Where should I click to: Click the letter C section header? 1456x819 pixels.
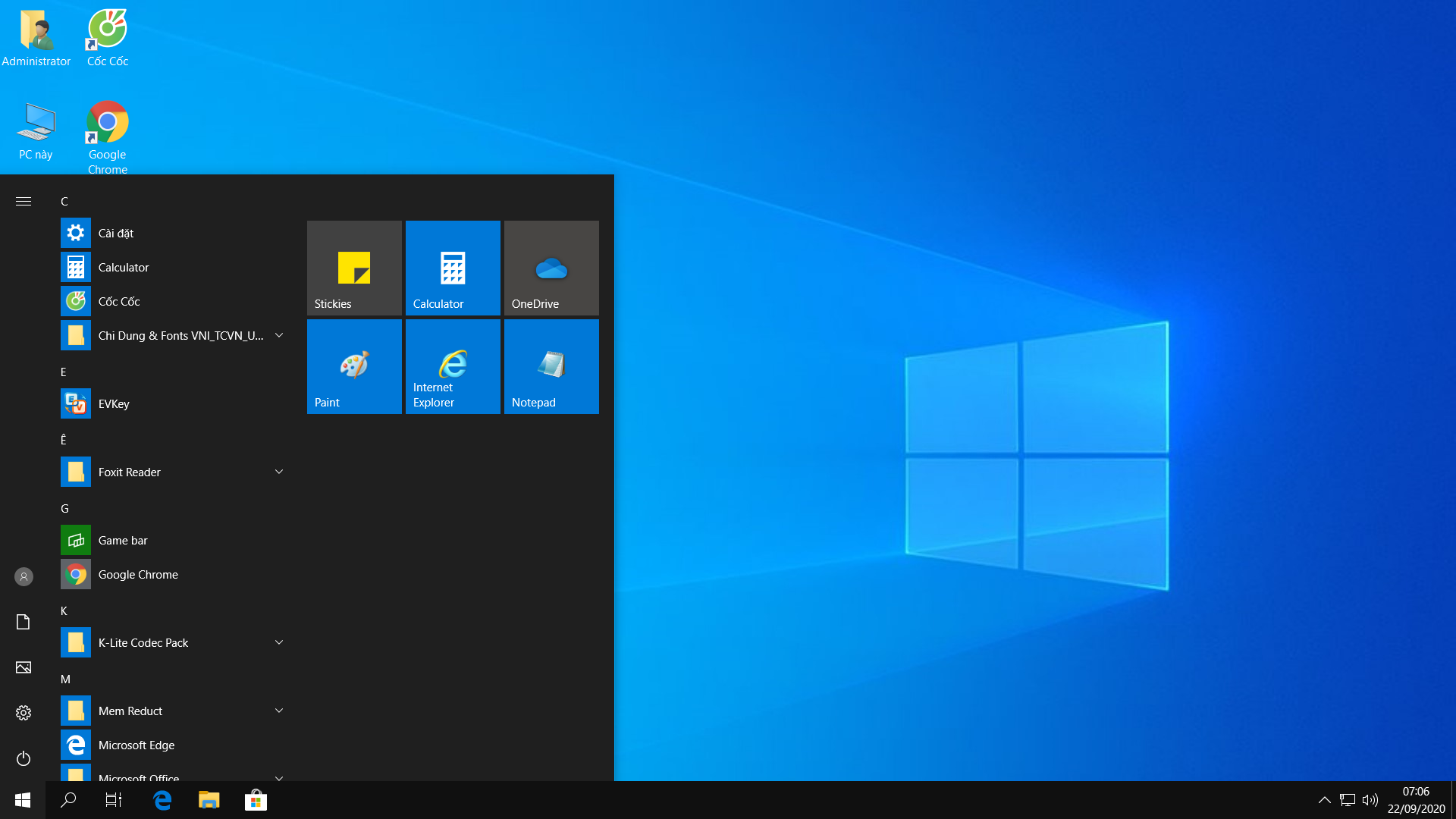[64, 201]
